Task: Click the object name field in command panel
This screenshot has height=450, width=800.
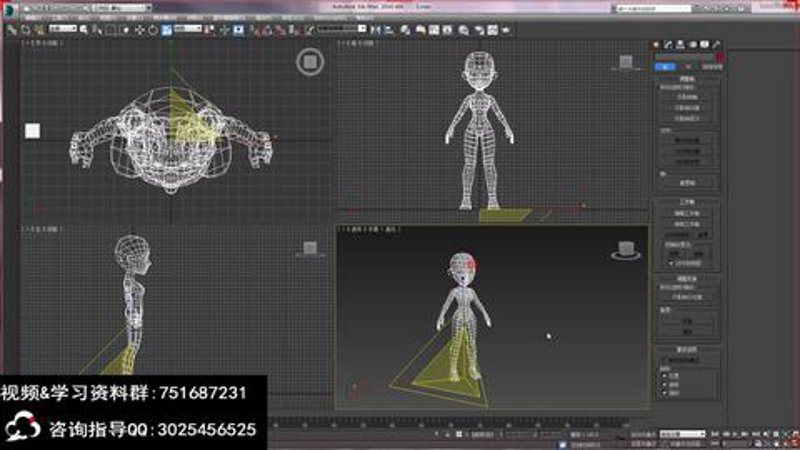Action: tap(684, 57)
